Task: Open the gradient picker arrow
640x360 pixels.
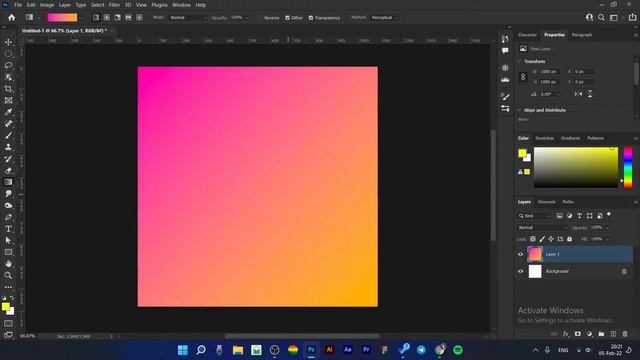Action: [80, 18]
